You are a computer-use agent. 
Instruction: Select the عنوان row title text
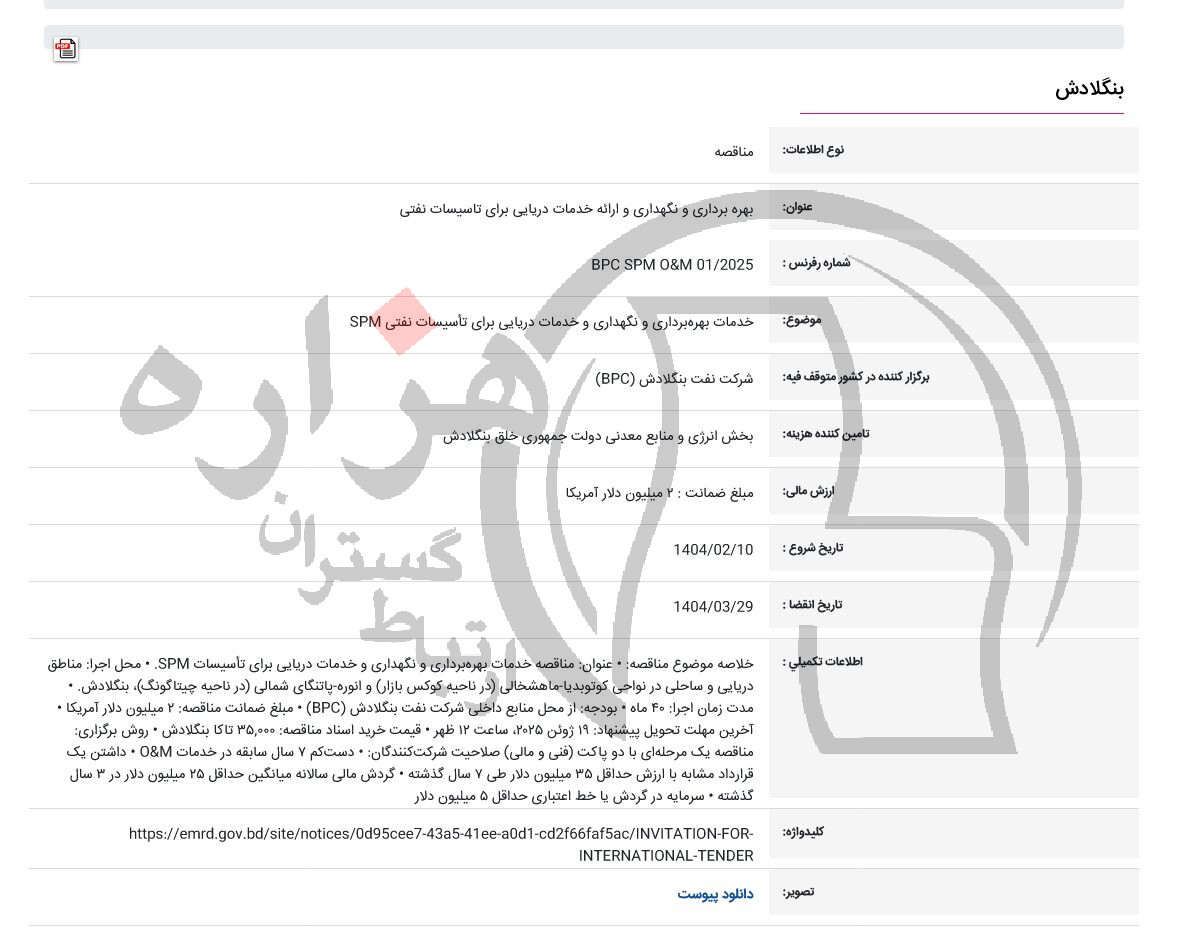[576, 208]
